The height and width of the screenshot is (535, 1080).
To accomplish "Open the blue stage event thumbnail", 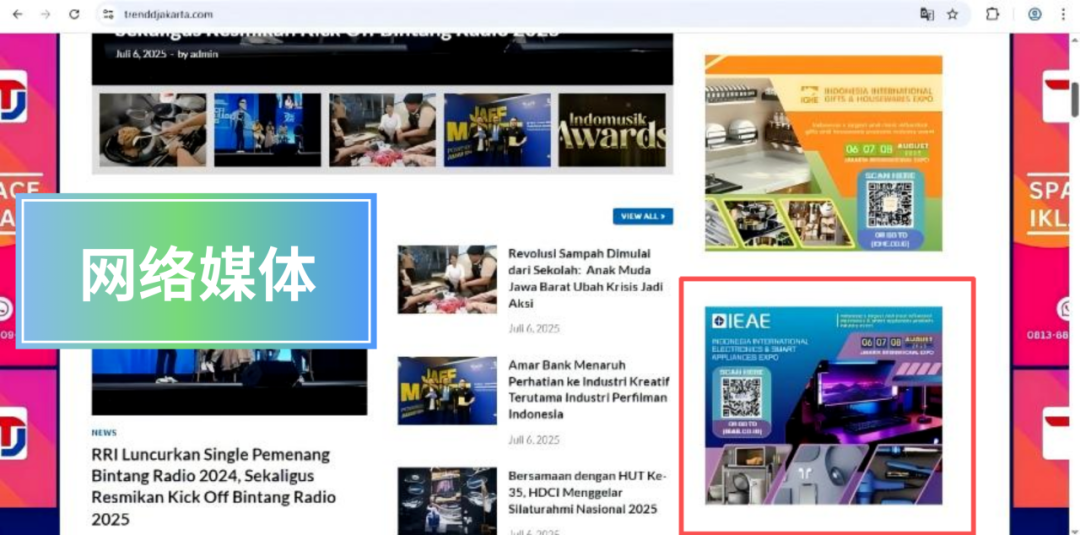I will 267,130.
